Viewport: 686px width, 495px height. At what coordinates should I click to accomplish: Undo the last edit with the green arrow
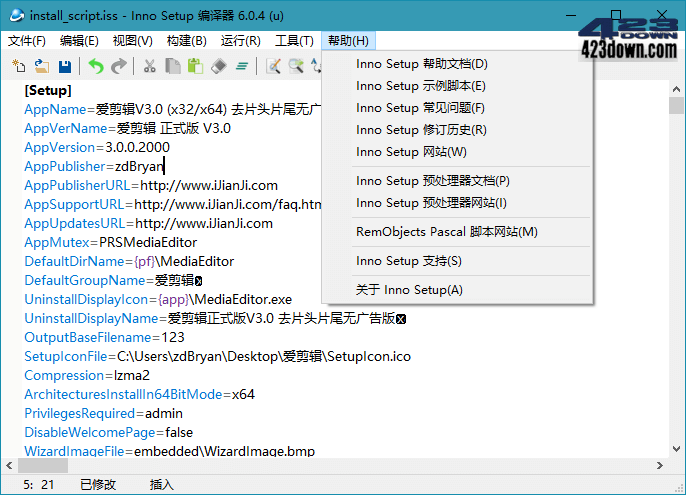click(x=96, y=66)
